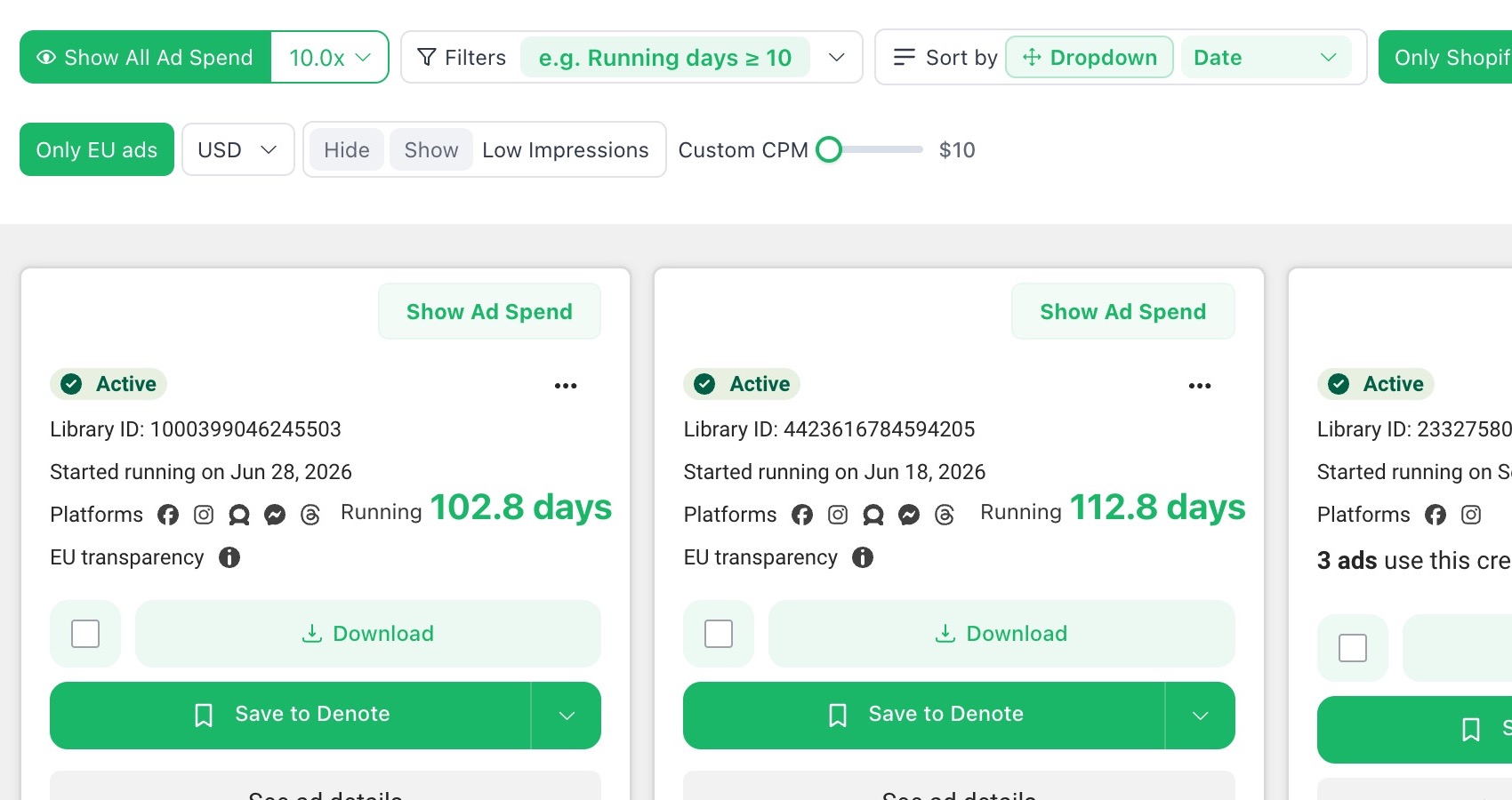
Task: Save ad 4423616784594205 to Denote
Action: [924, 716]
